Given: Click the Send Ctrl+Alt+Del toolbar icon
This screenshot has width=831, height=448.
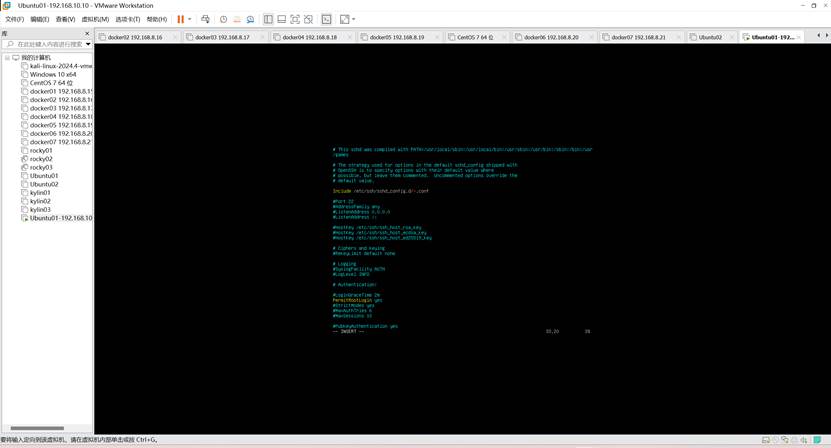Looking at the screenshot, I should pos(206,19).
